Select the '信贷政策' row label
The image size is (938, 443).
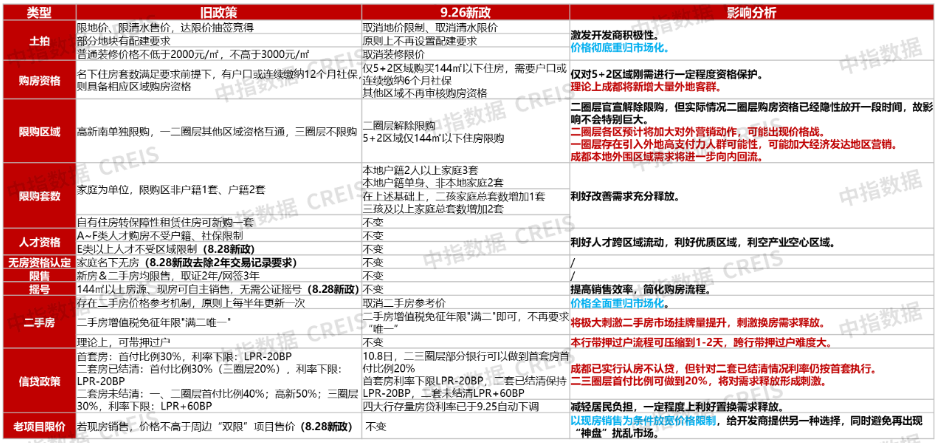[x=39, y=381]
